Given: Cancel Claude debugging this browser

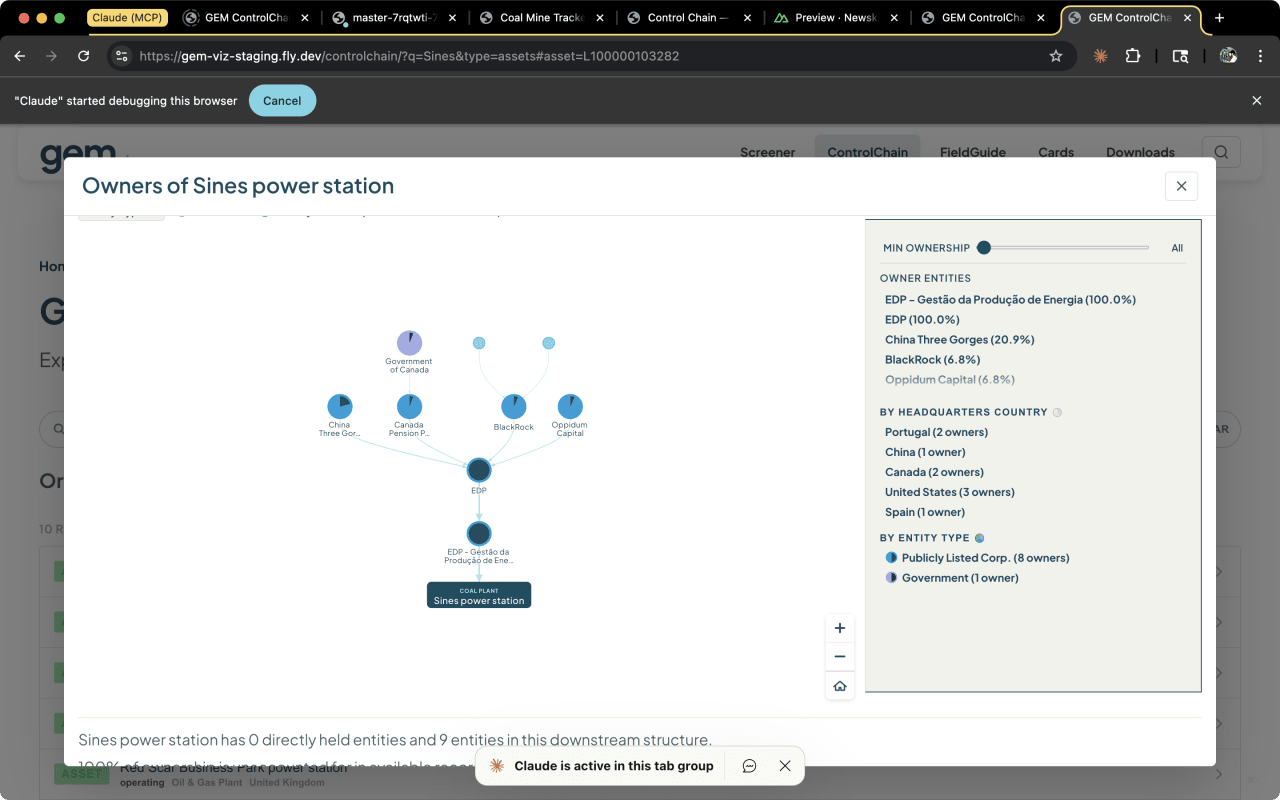Looking at the screenshot, I should click(x=282, y=100).
